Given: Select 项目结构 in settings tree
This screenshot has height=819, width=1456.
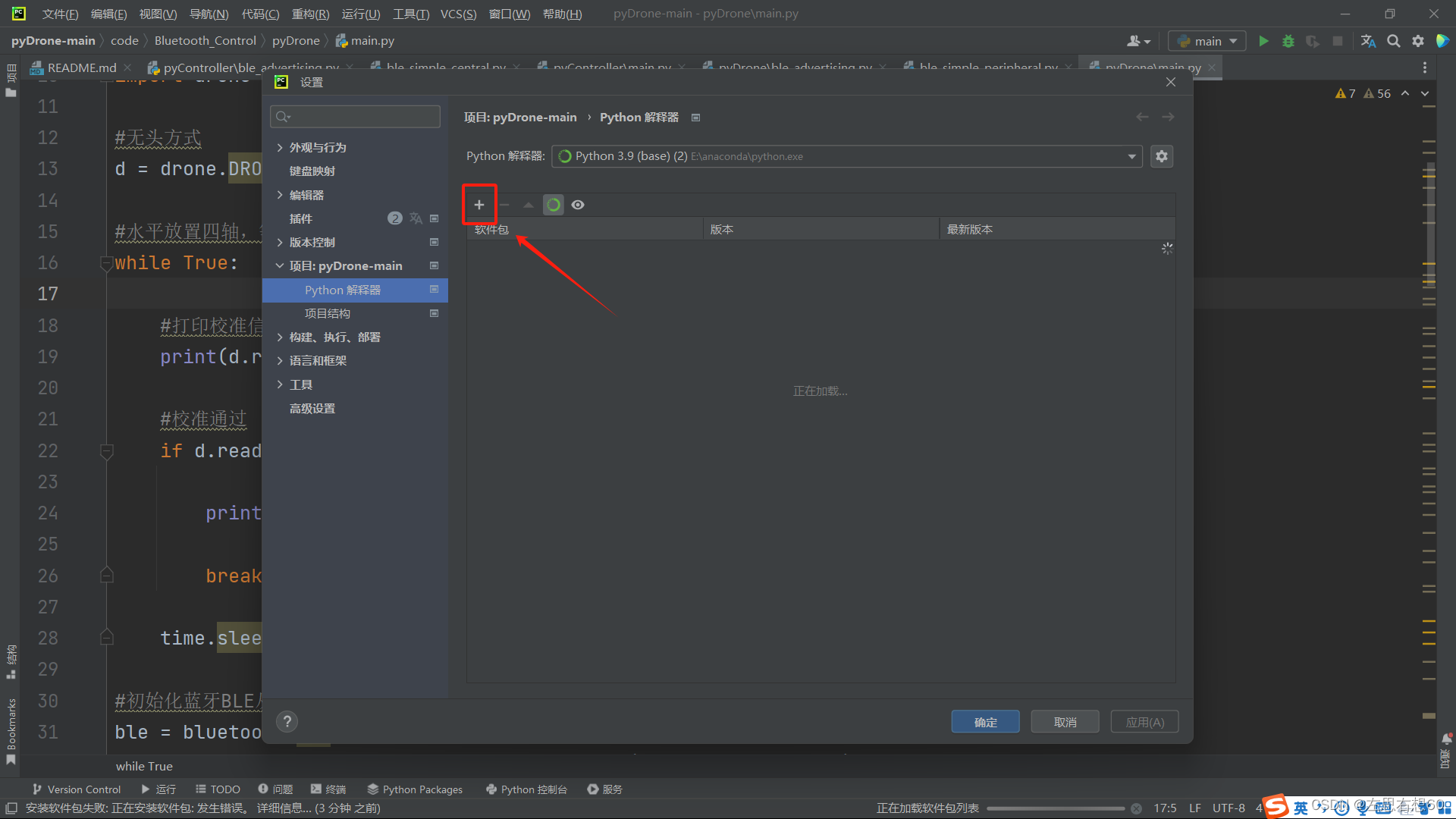Looking at the screenshot, I should 327,313.
